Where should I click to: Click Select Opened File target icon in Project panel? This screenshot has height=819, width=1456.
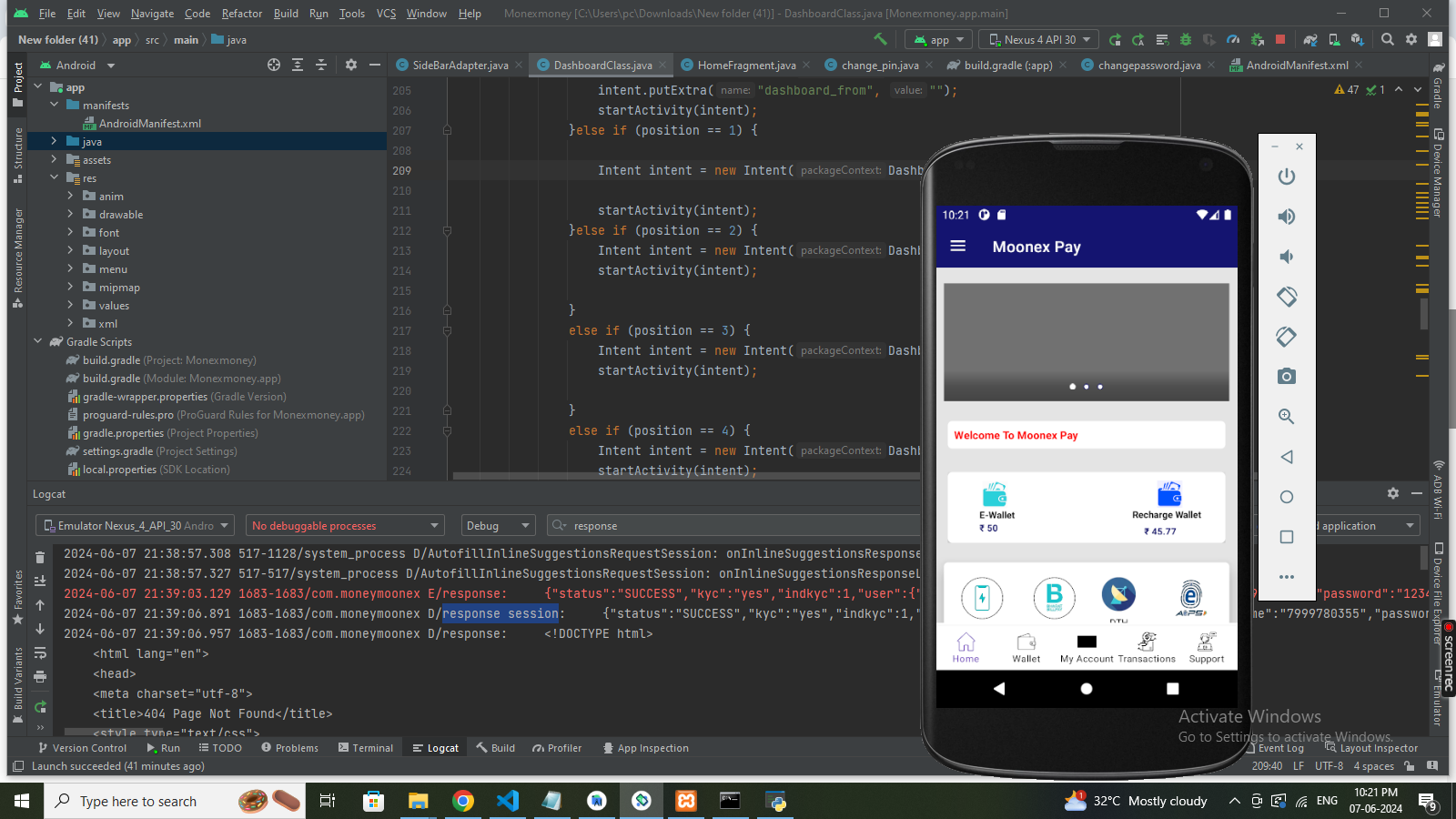click(x=274, y=65)
